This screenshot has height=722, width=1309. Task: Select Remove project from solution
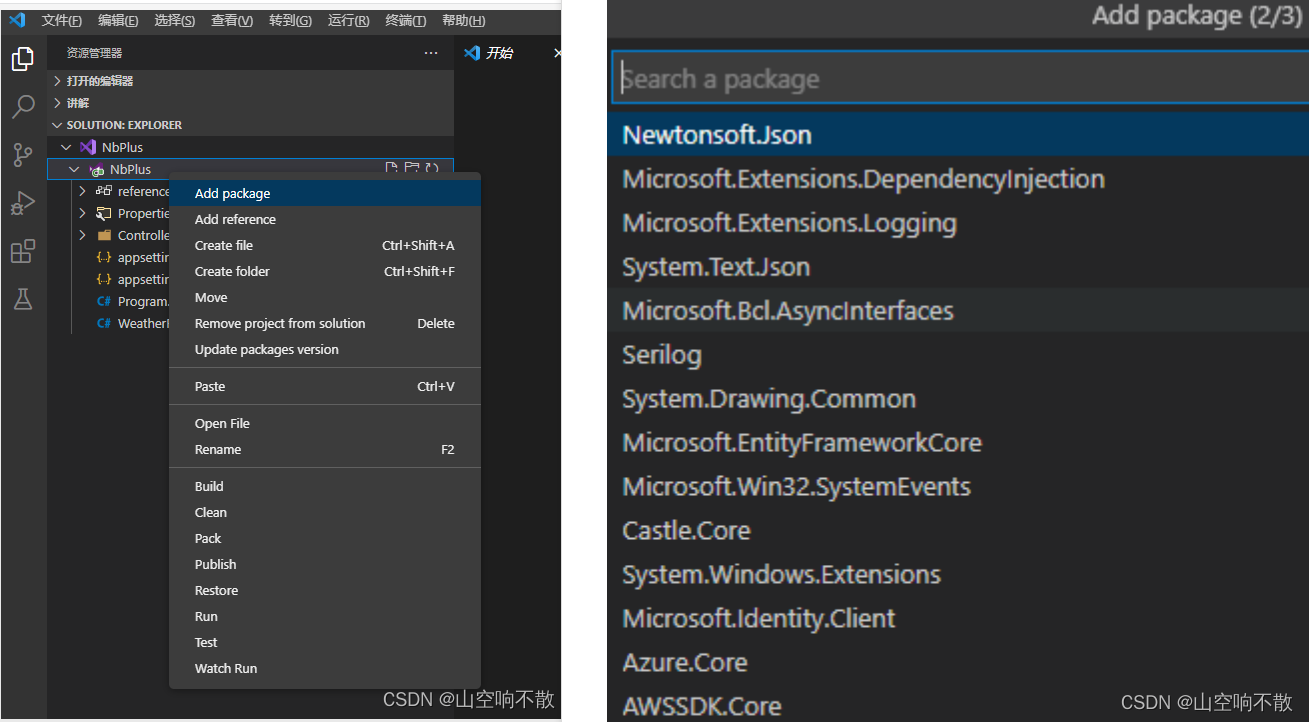325,323
